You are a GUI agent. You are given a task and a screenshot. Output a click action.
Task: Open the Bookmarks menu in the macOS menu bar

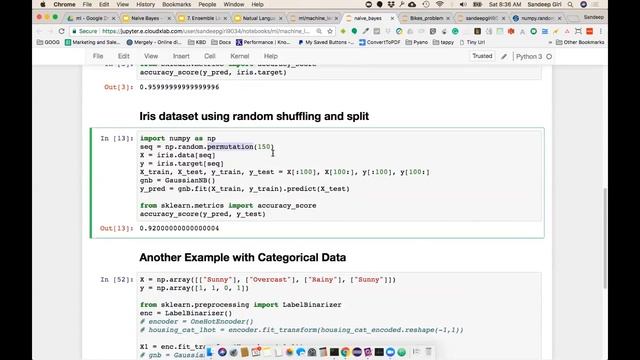pyautogui.click(x=176, y=4)
